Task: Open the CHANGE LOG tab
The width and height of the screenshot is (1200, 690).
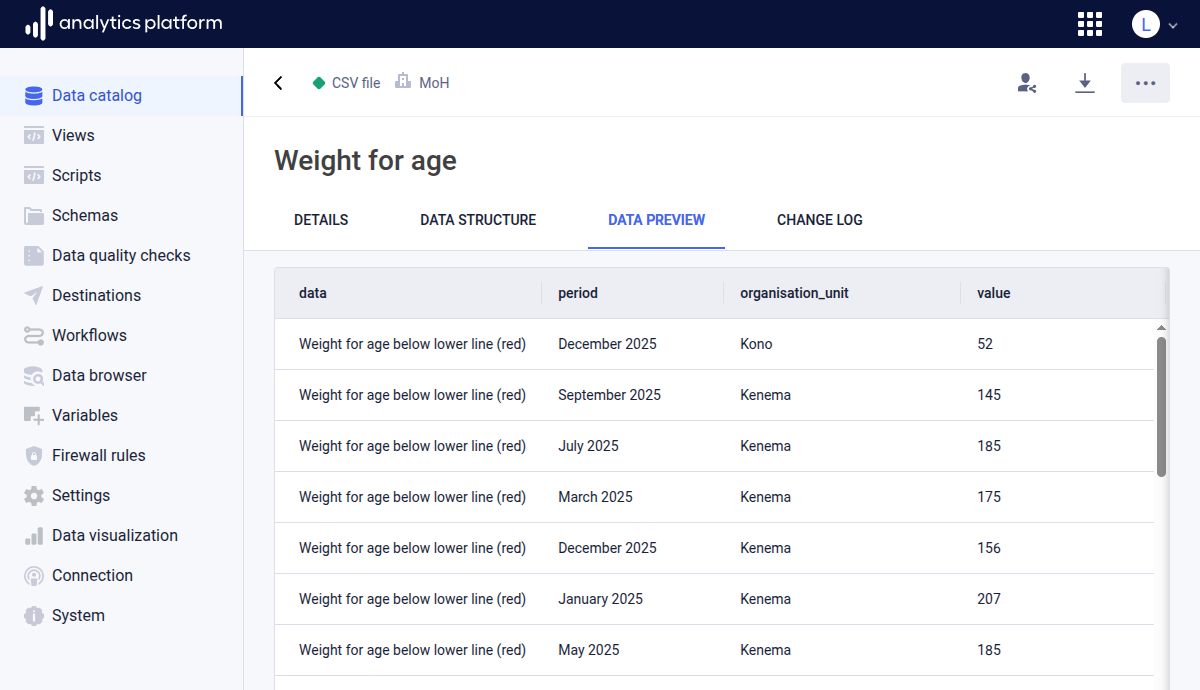Action: (x=819, y=220)
